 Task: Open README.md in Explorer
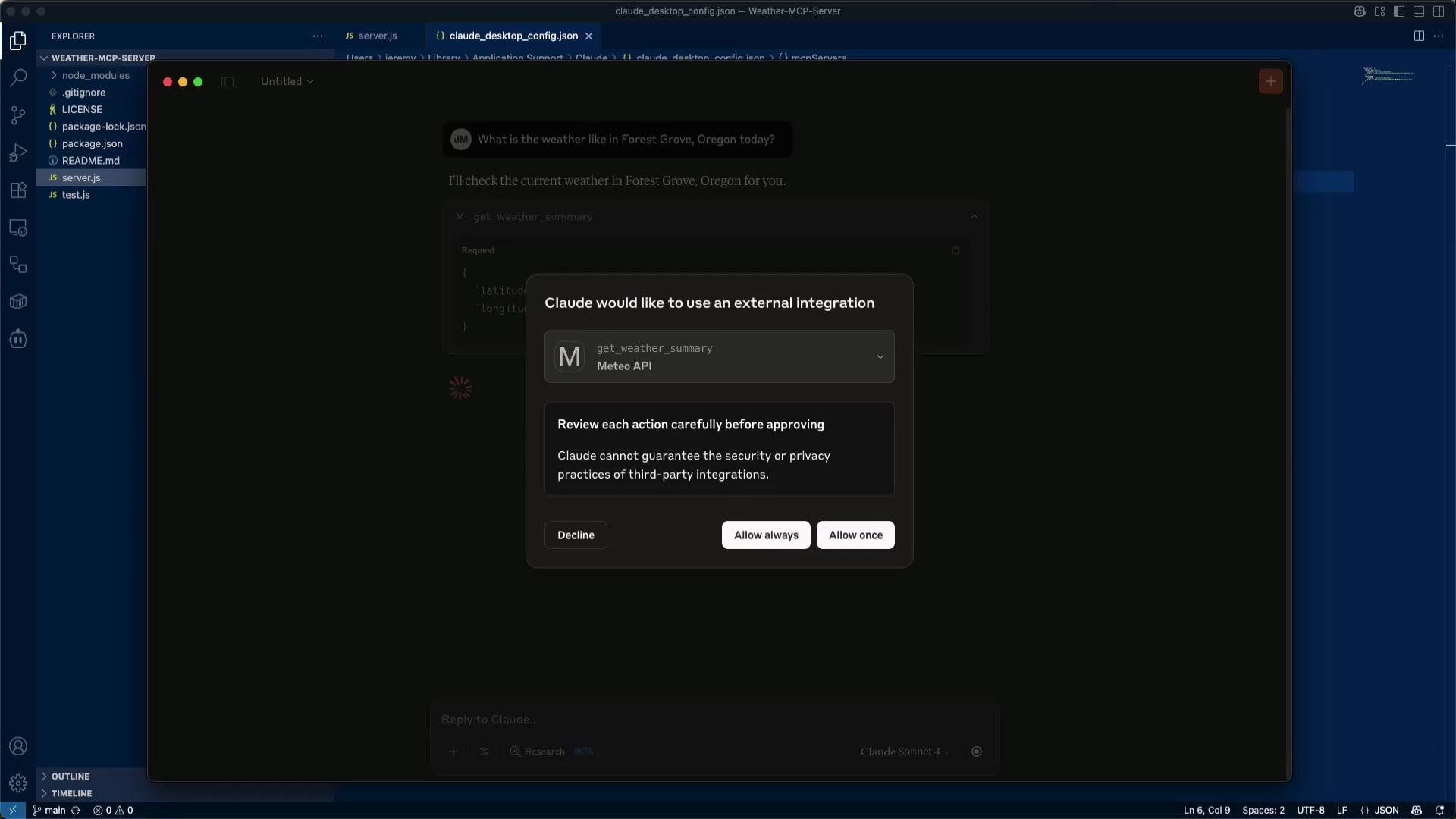[90, 161]
